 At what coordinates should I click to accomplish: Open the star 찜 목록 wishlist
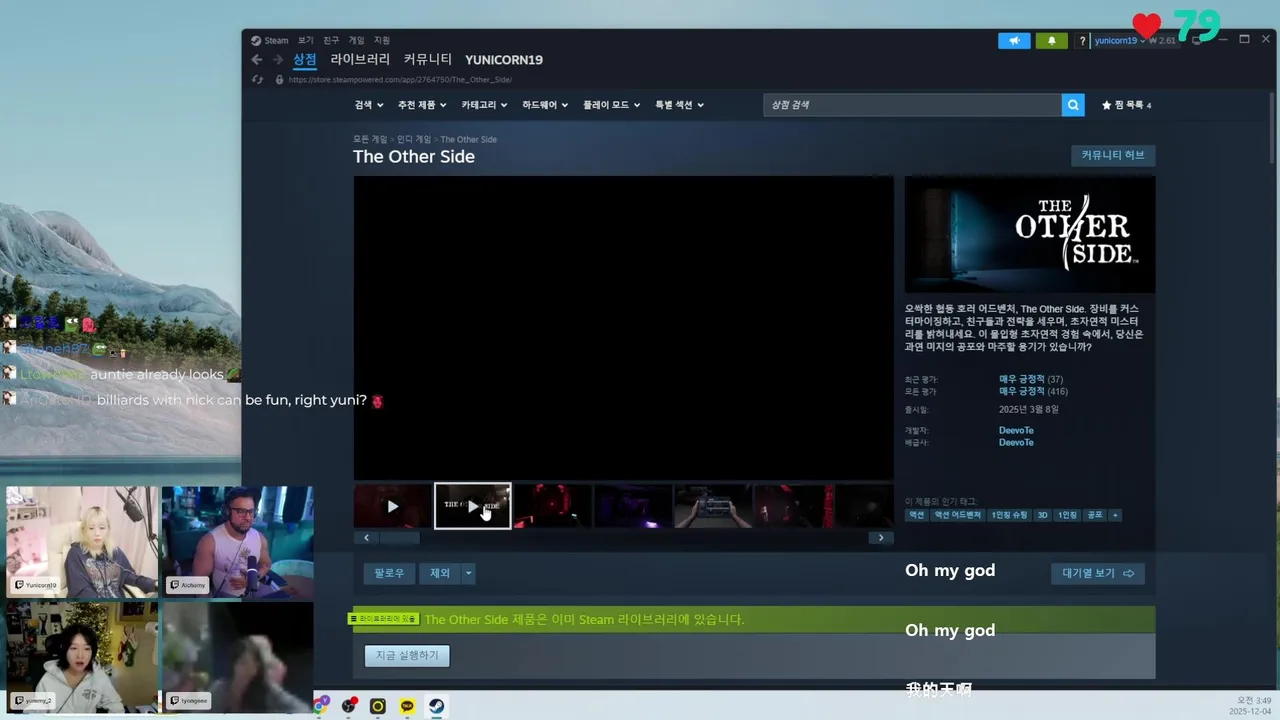pos(1127,105)
